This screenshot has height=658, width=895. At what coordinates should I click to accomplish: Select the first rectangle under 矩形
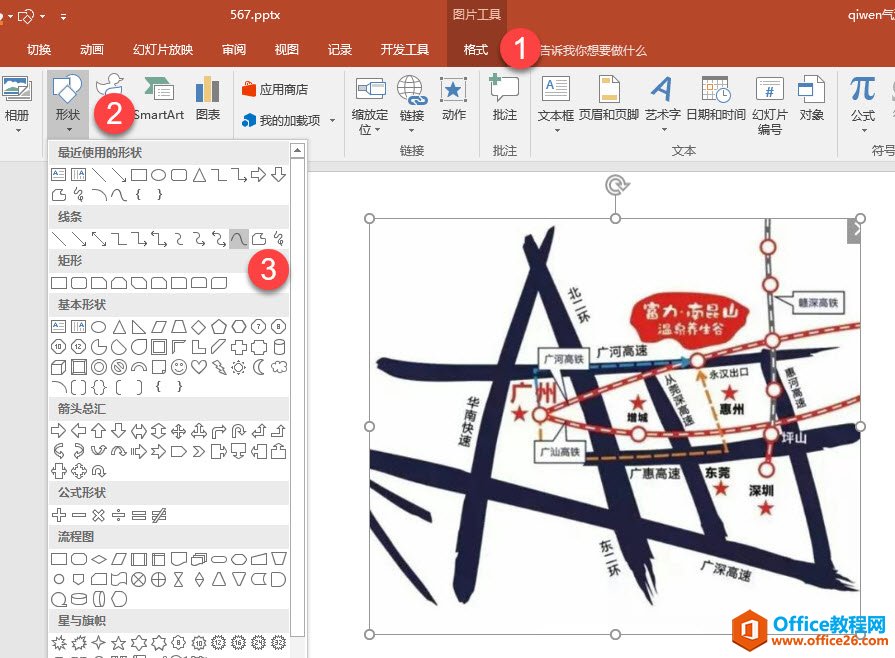pyautogui.click(x=59, y=282)
